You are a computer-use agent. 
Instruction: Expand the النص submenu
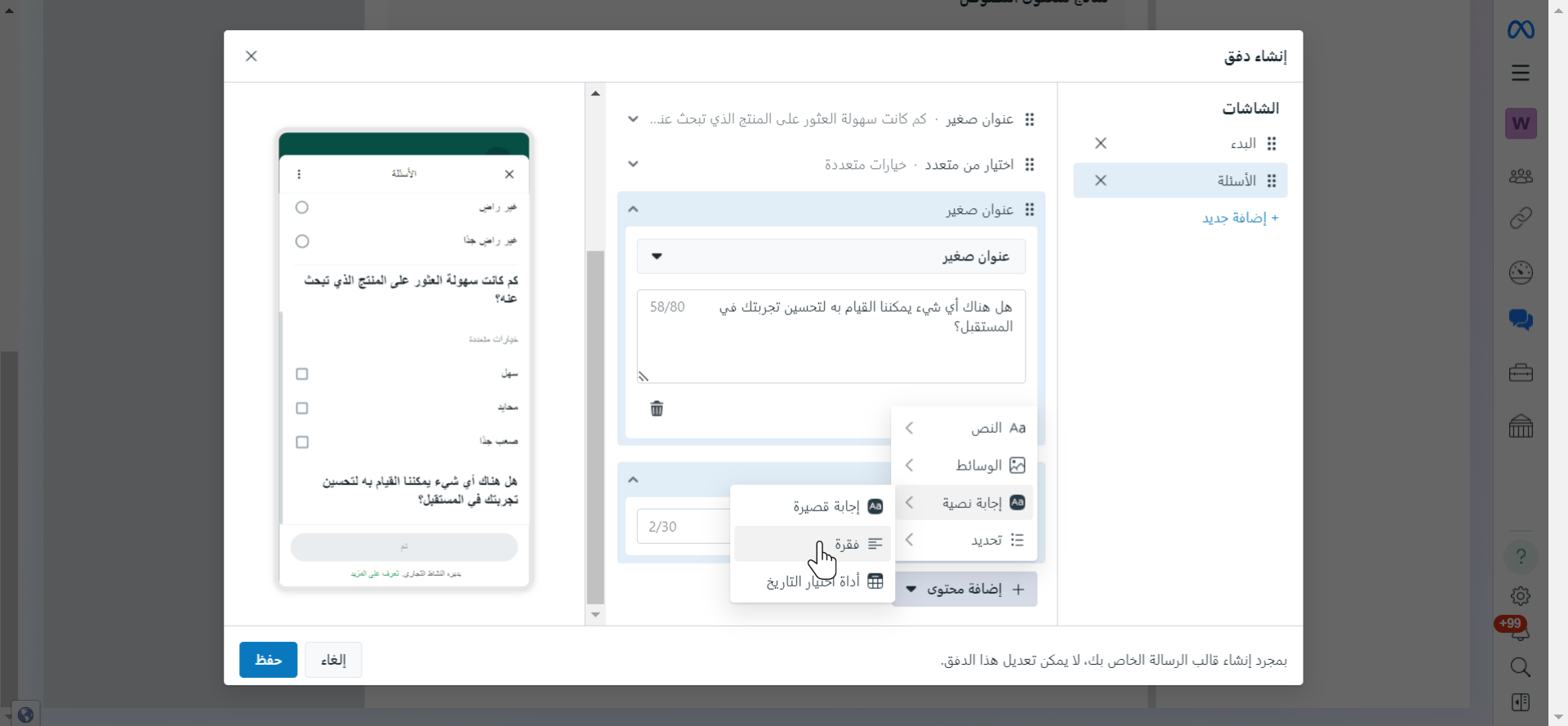[x=964, y=428]
